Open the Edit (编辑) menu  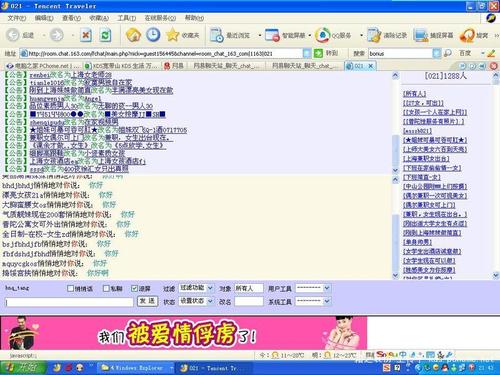click(x=44, y=18)
